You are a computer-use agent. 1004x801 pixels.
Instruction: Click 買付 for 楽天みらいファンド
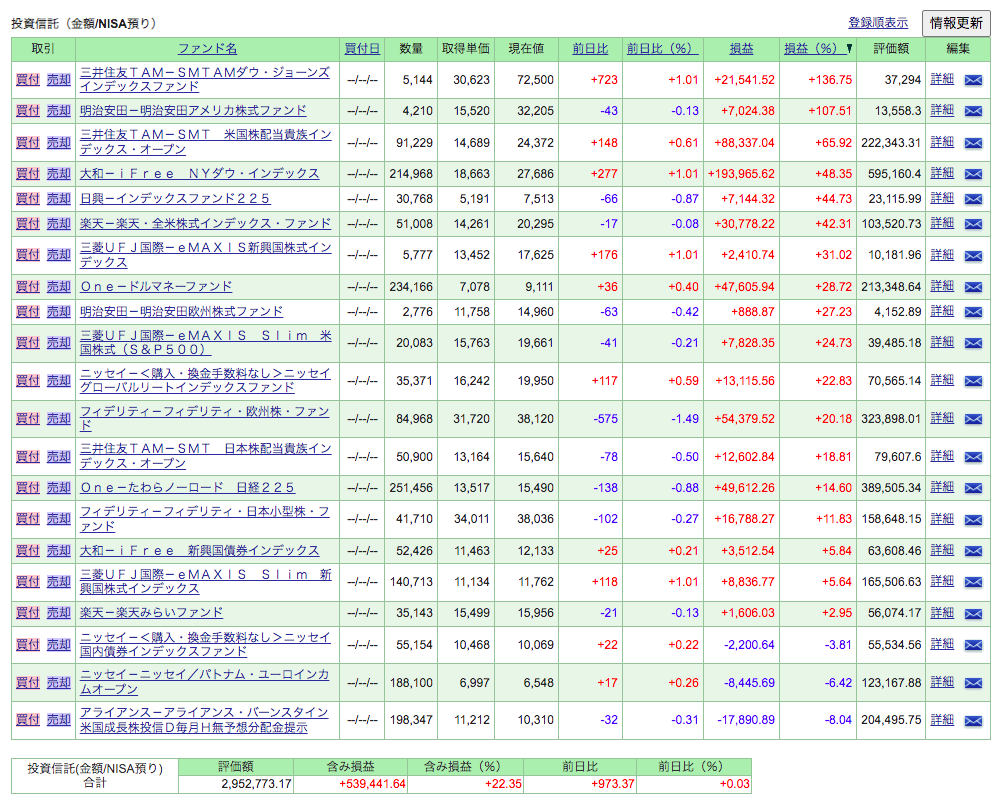click(x=28, y=613)
